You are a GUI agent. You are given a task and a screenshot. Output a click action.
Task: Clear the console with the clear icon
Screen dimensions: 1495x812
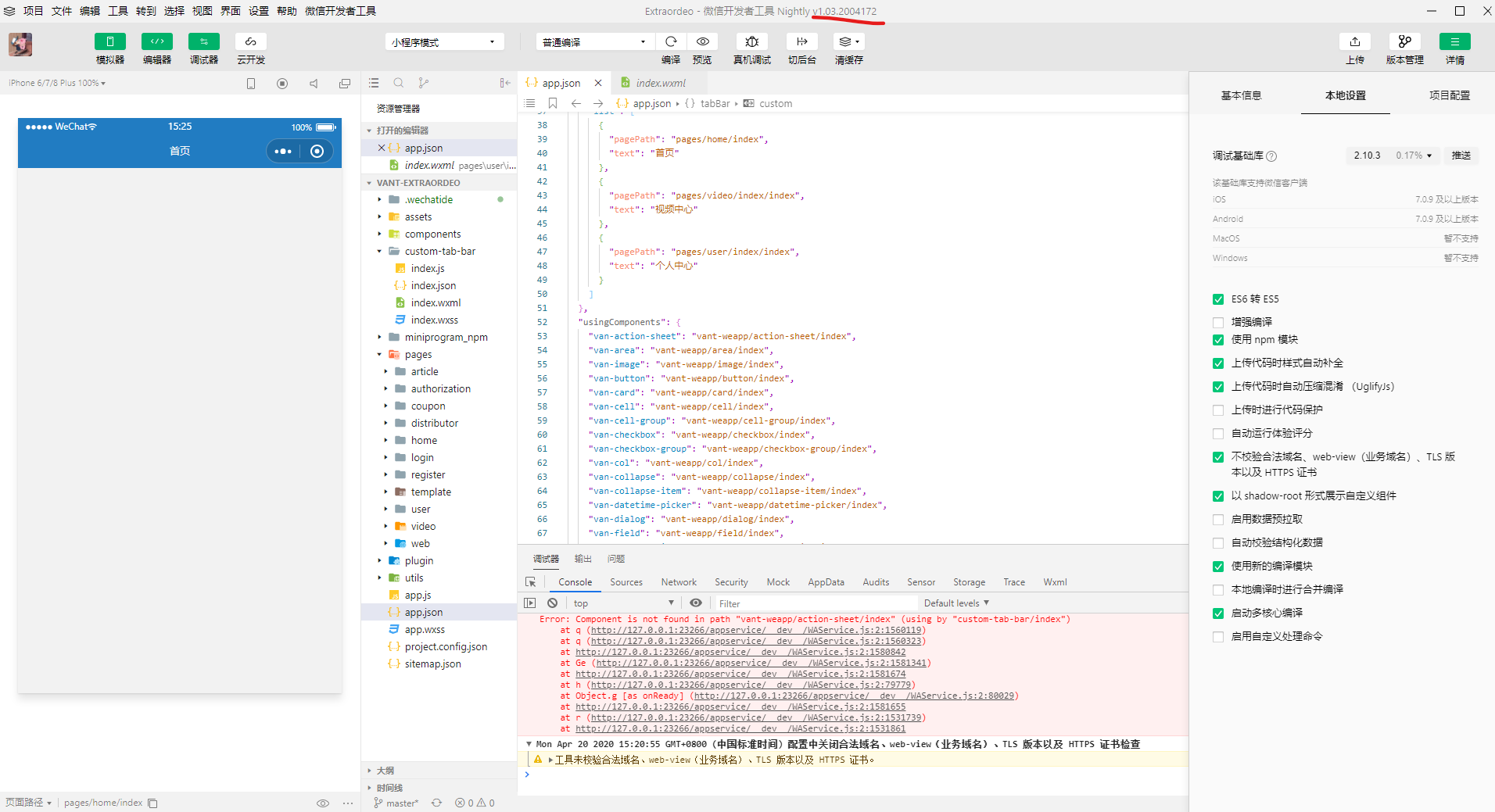tap(553, 603)
